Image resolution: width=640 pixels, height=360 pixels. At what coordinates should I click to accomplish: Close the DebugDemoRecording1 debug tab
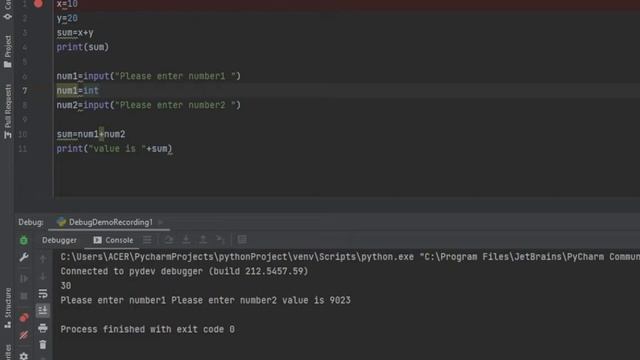click(x=161, y=222)
